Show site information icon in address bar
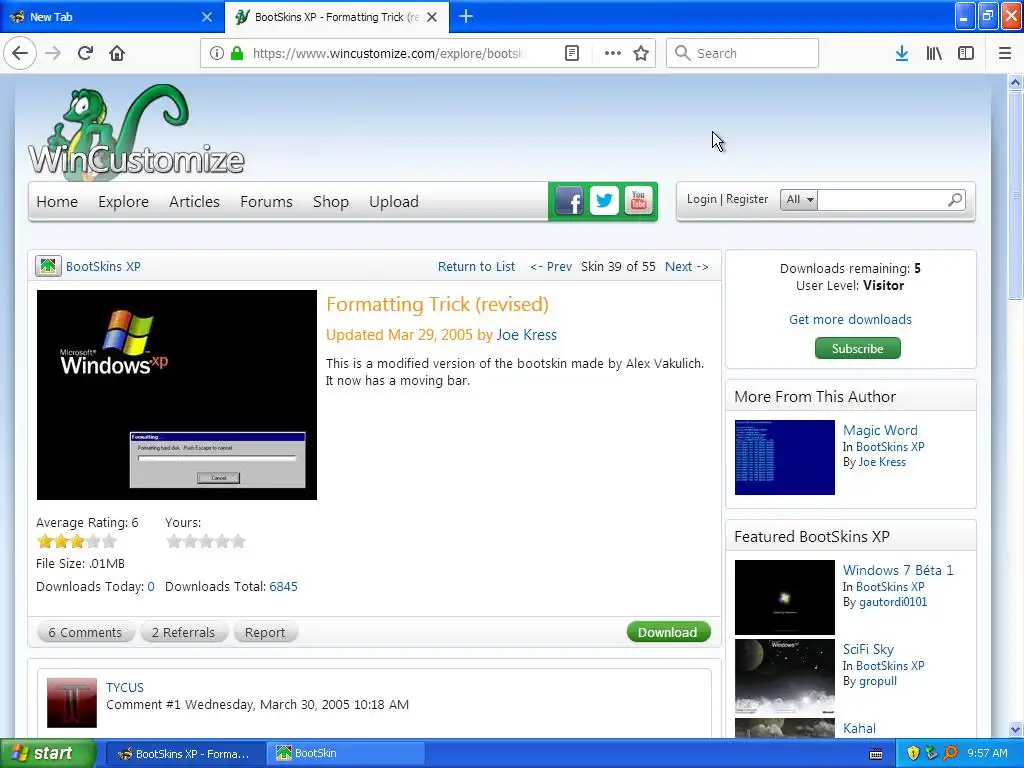The height and width of the screenshot is (768, 1024). pyautogui.click(x=217, y=53)
